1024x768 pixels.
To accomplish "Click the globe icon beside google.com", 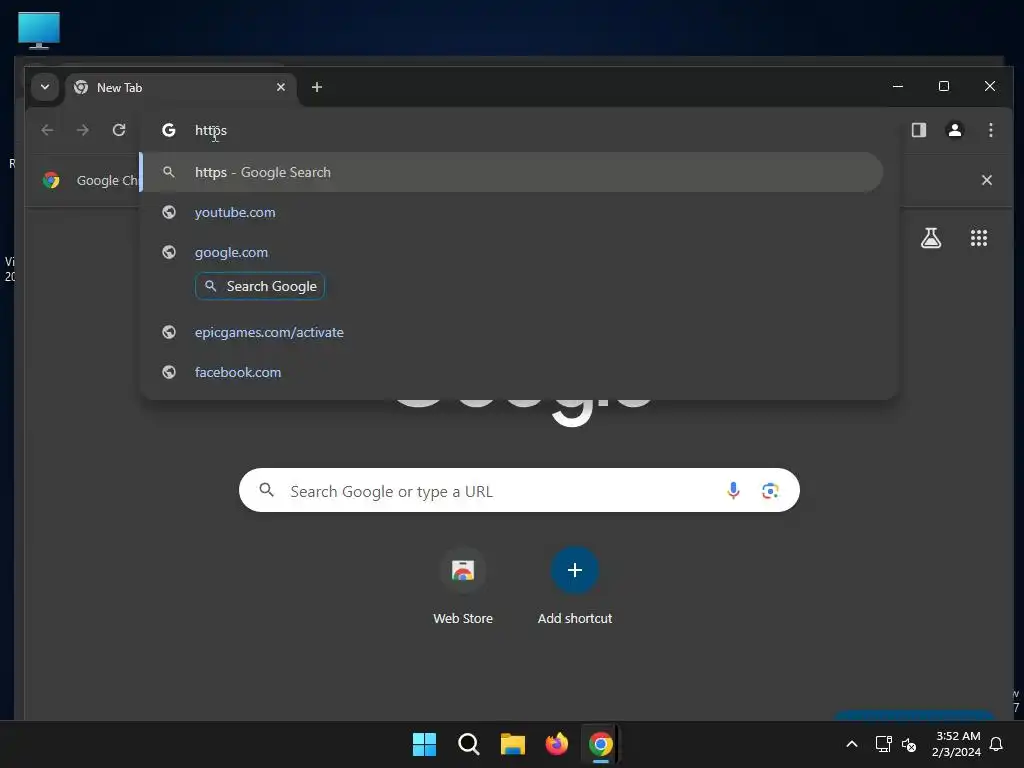I will pyautogui.click(x=168, y=252).
